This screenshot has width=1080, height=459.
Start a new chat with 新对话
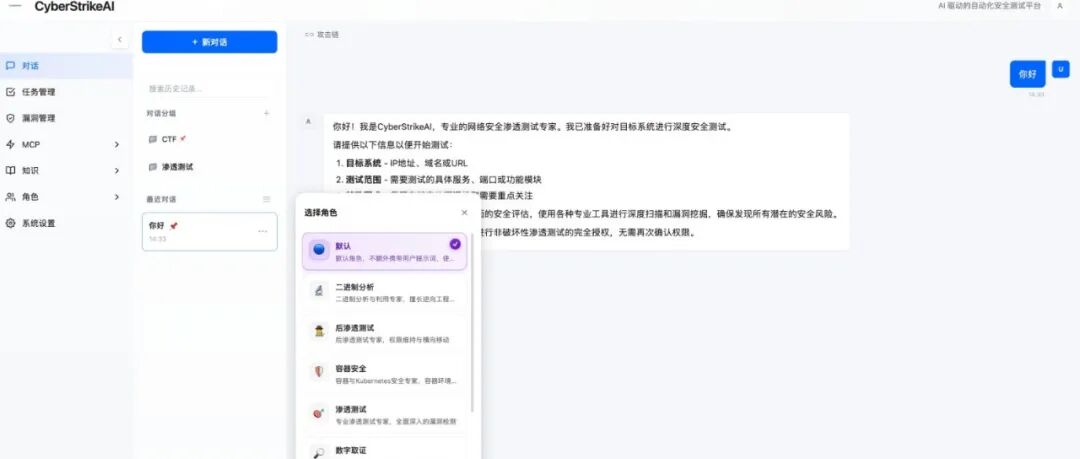click(209, 42)
